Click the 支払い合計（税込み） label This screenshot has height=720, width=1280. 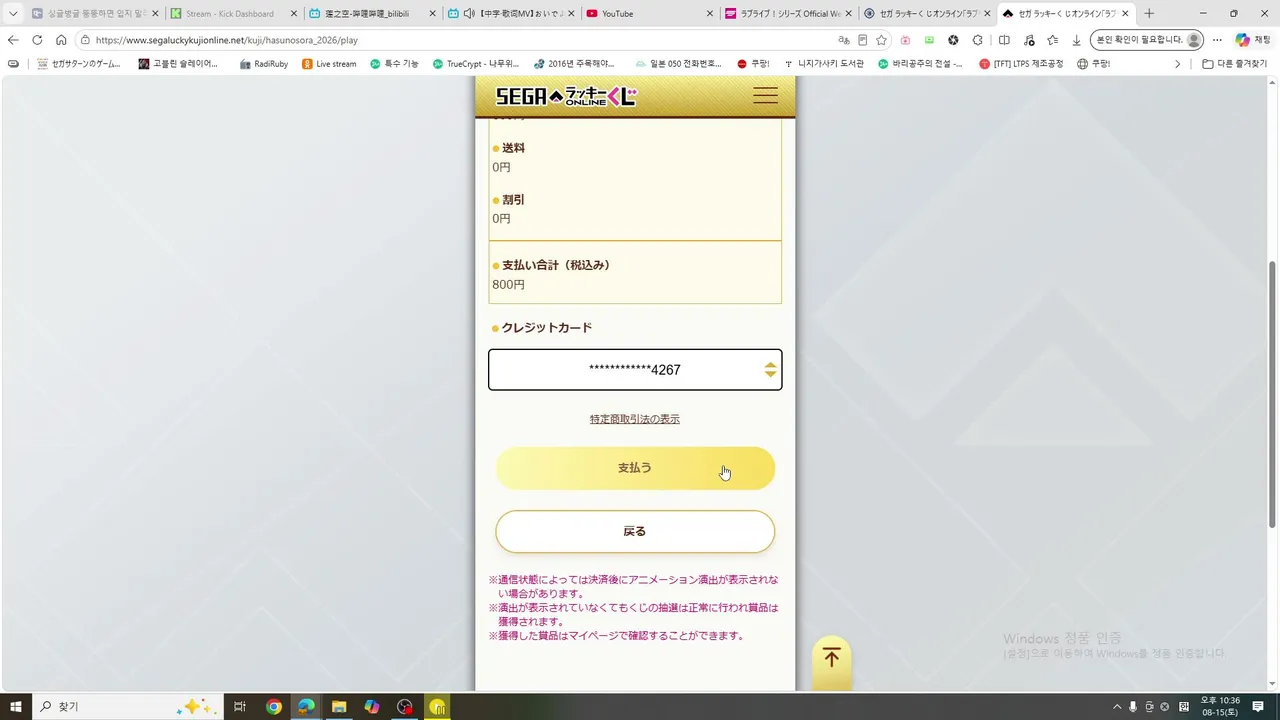(x=556, y=265)
